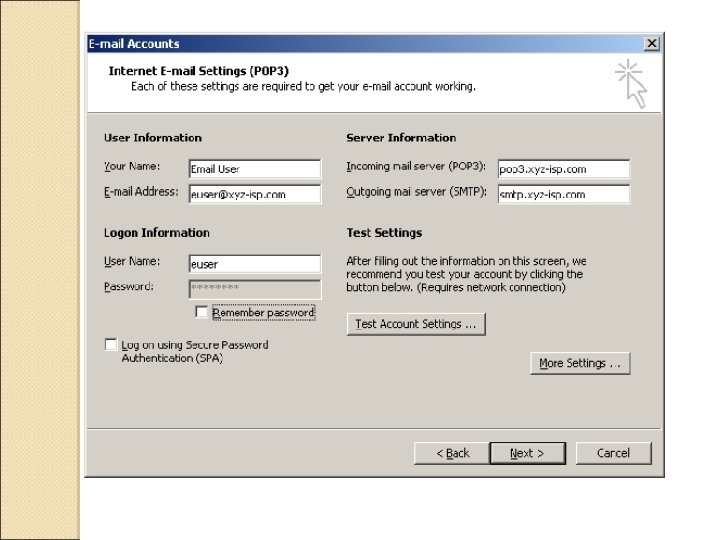720x540 pixels.
Task: Click the Test Settings section label
Action: [x=384, y=233]
